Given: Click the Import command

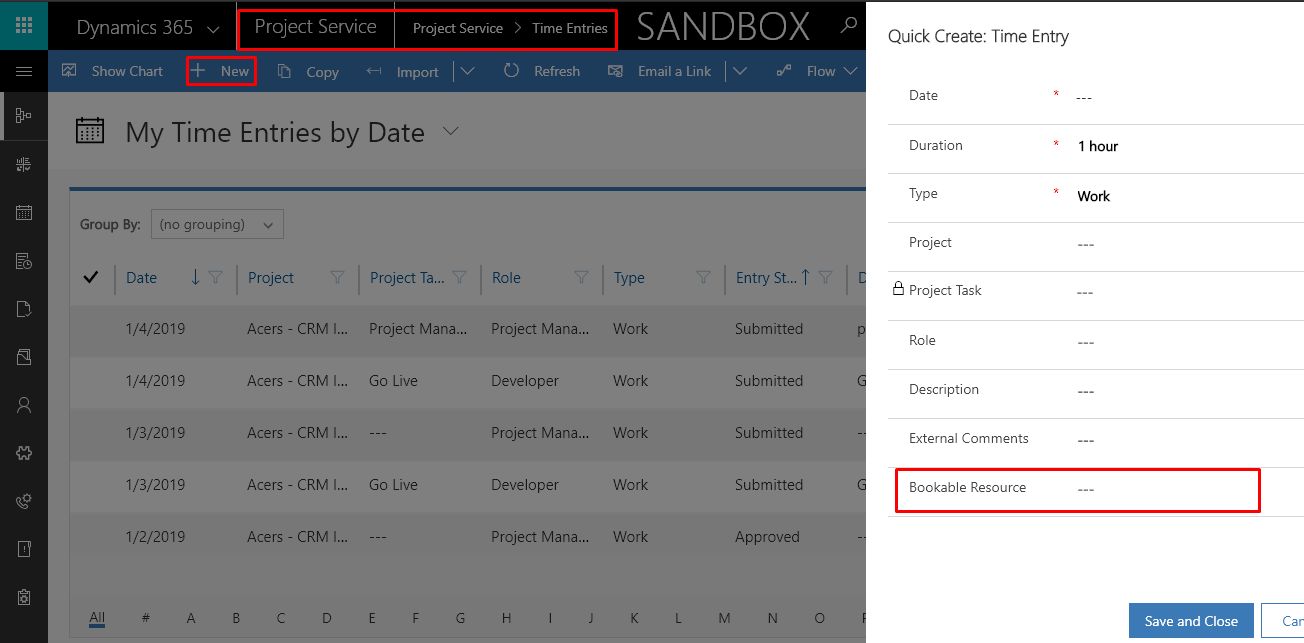Looking at the screenshot, I should [403, 71].
